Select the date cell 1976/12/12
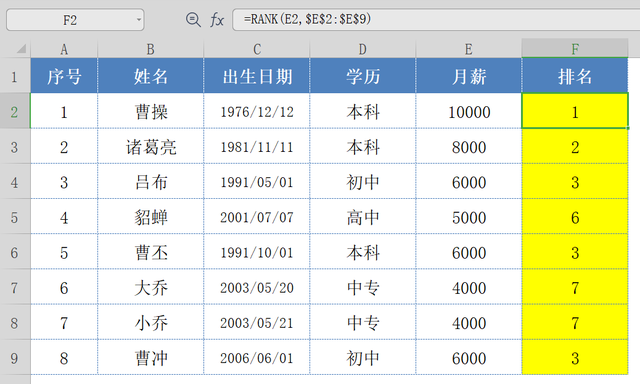 [257, 111]
